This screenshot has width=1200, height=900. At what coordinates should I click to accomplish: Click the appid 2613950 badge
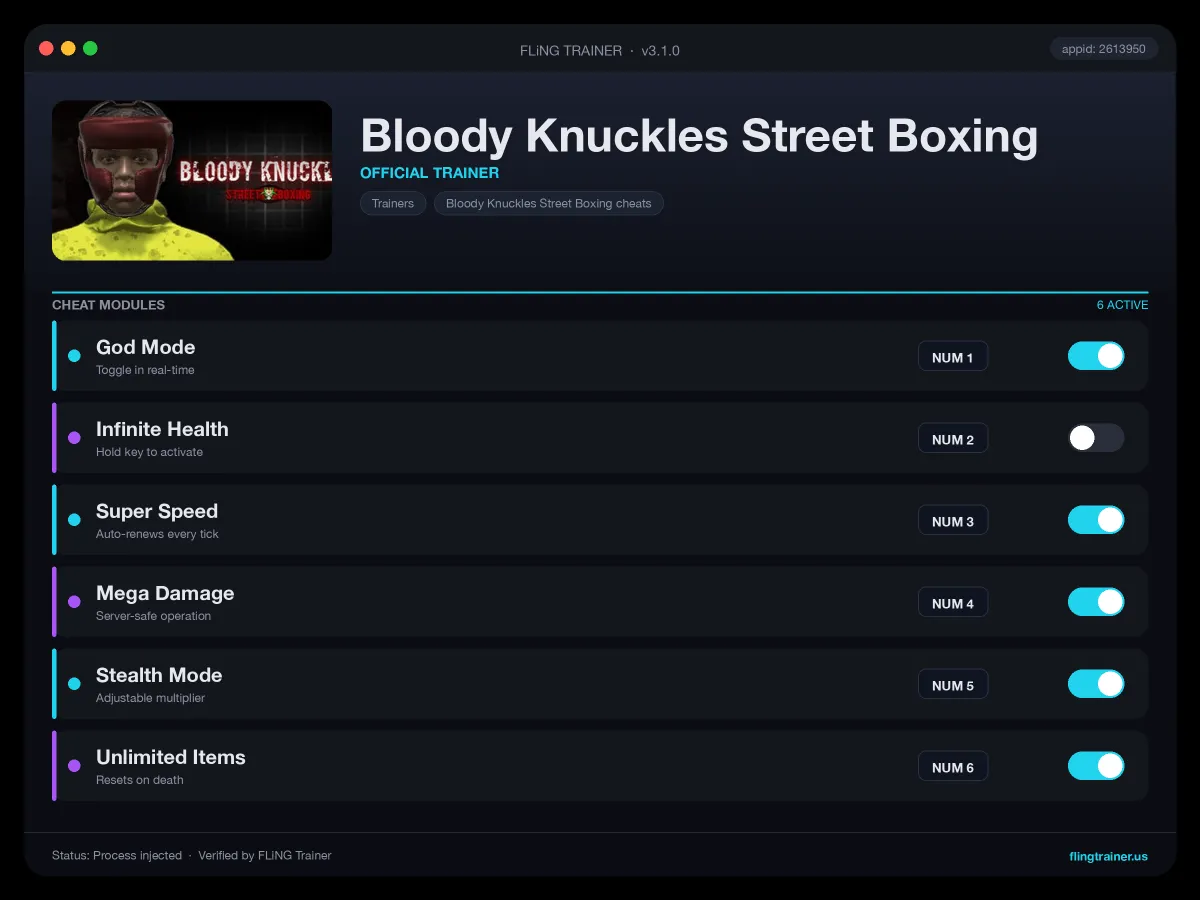coord(1104,49)
